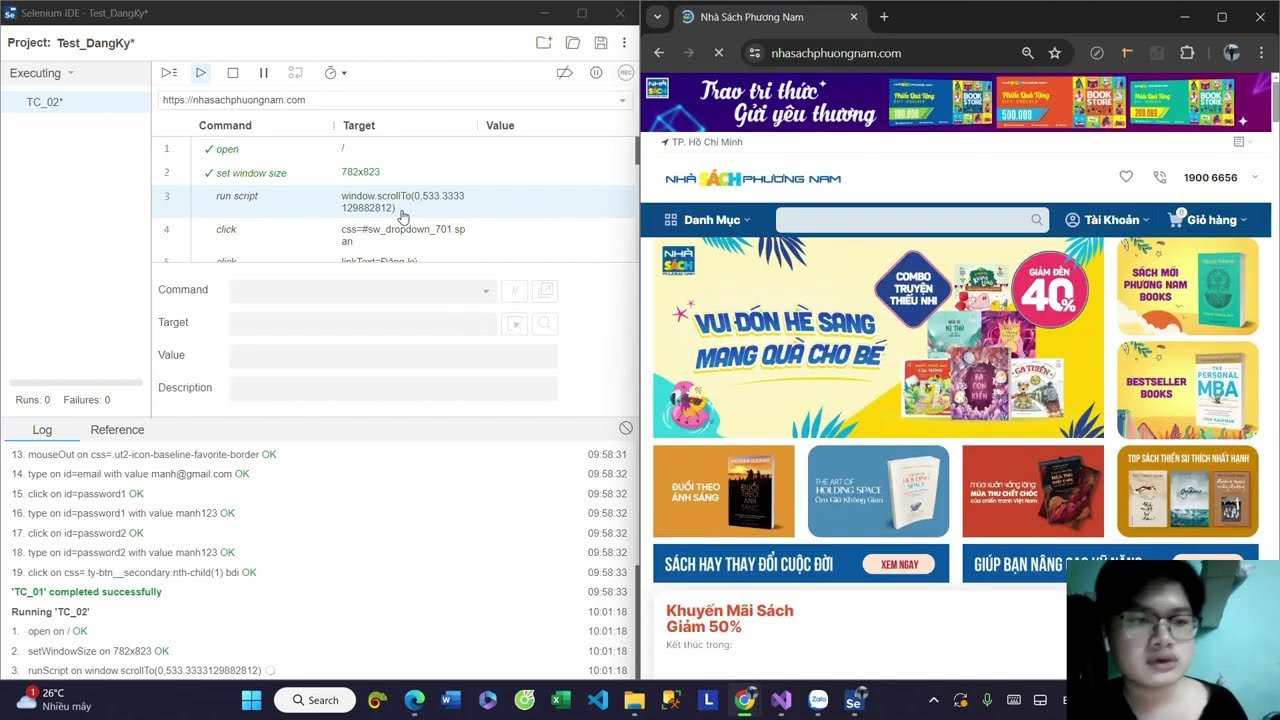1280x720 pixels.
Task: Click the open new window configuration icon
Action: click(x=545, y=291)
